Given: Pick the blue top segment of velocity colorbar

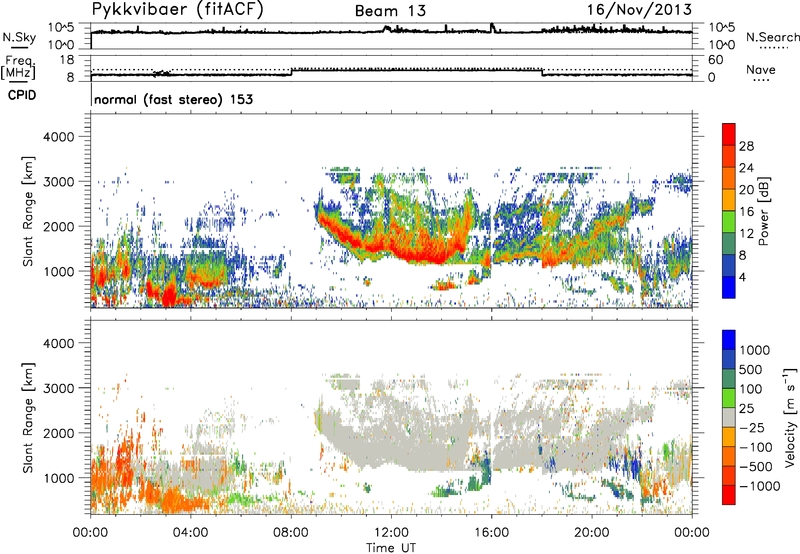Looking at the screenshot, I should click(x=729, y=340).
